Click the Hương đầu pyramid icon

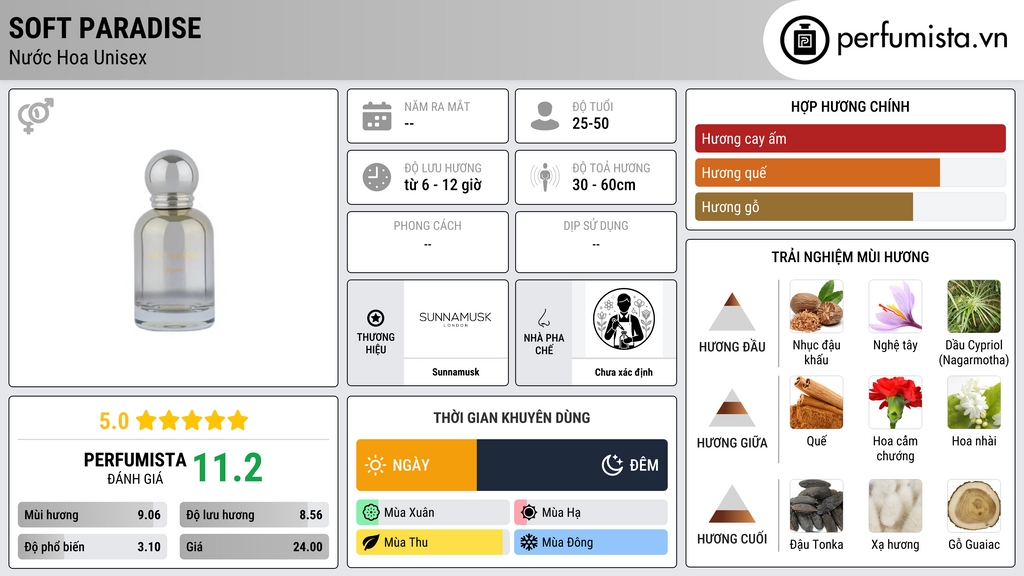732,312
